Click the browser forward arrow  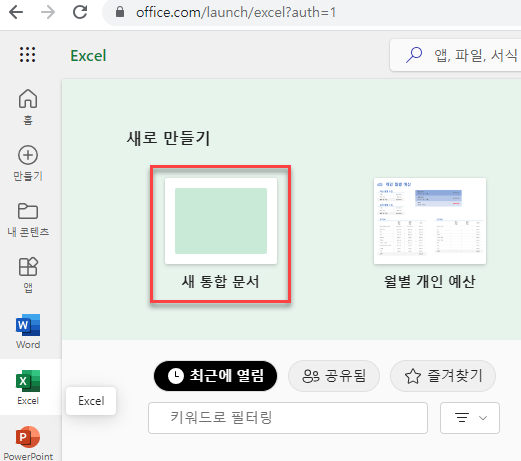pos(48,12)
